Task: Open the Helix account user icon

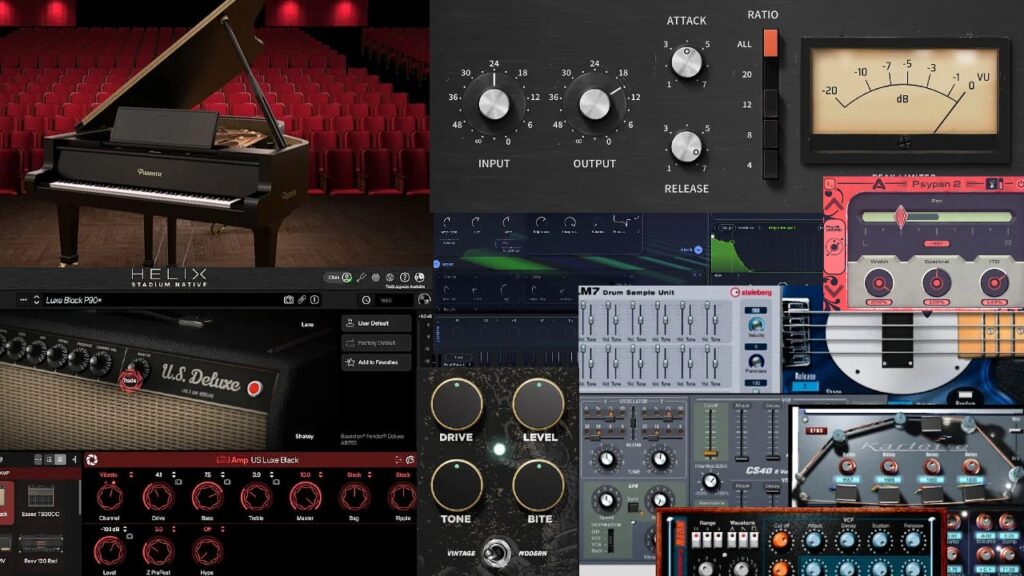Action: pos(347,278)
